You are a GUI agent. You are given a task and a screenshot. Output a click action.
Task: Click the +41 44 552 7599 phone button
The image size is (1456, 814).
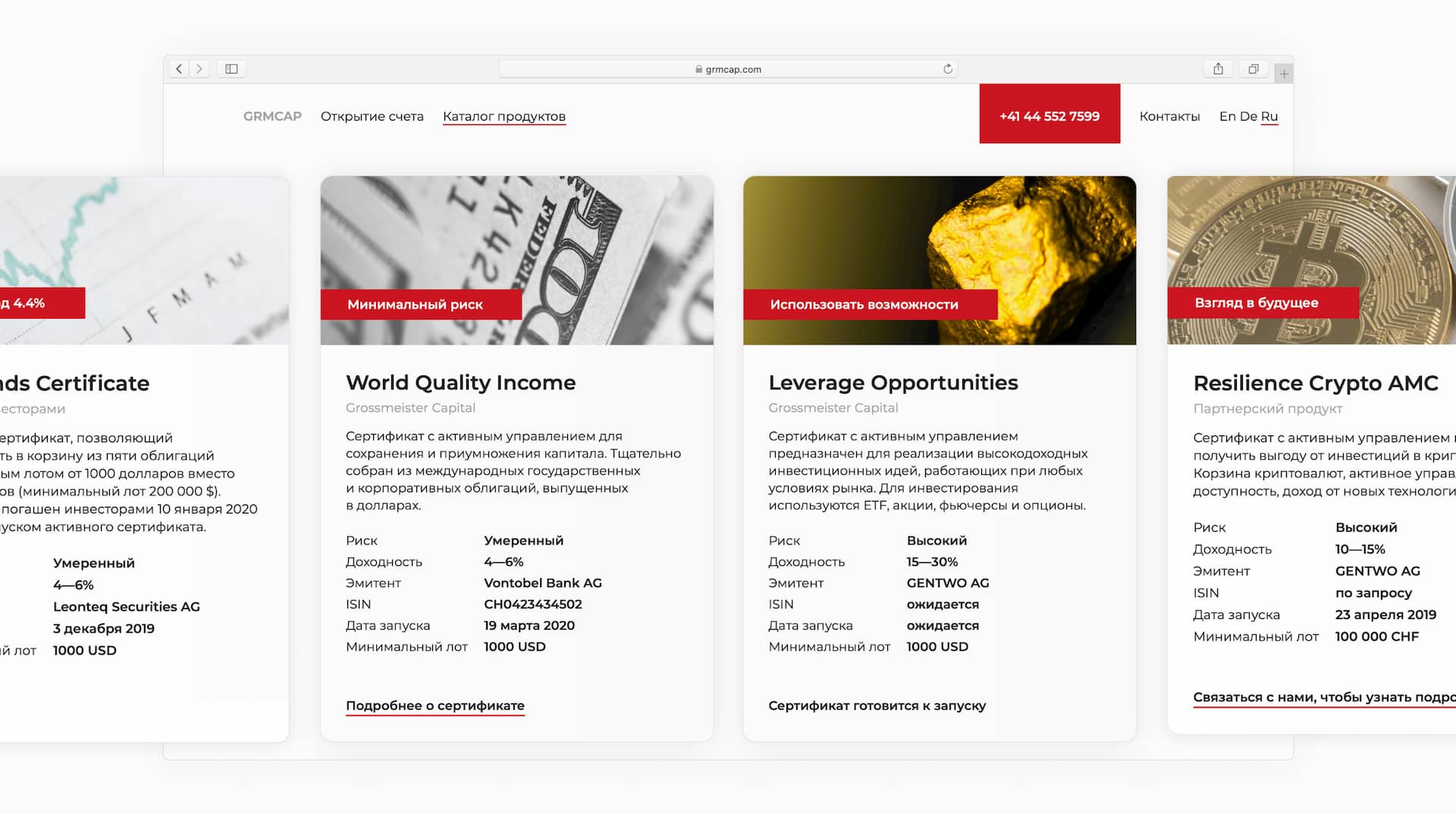[1050, 114]
